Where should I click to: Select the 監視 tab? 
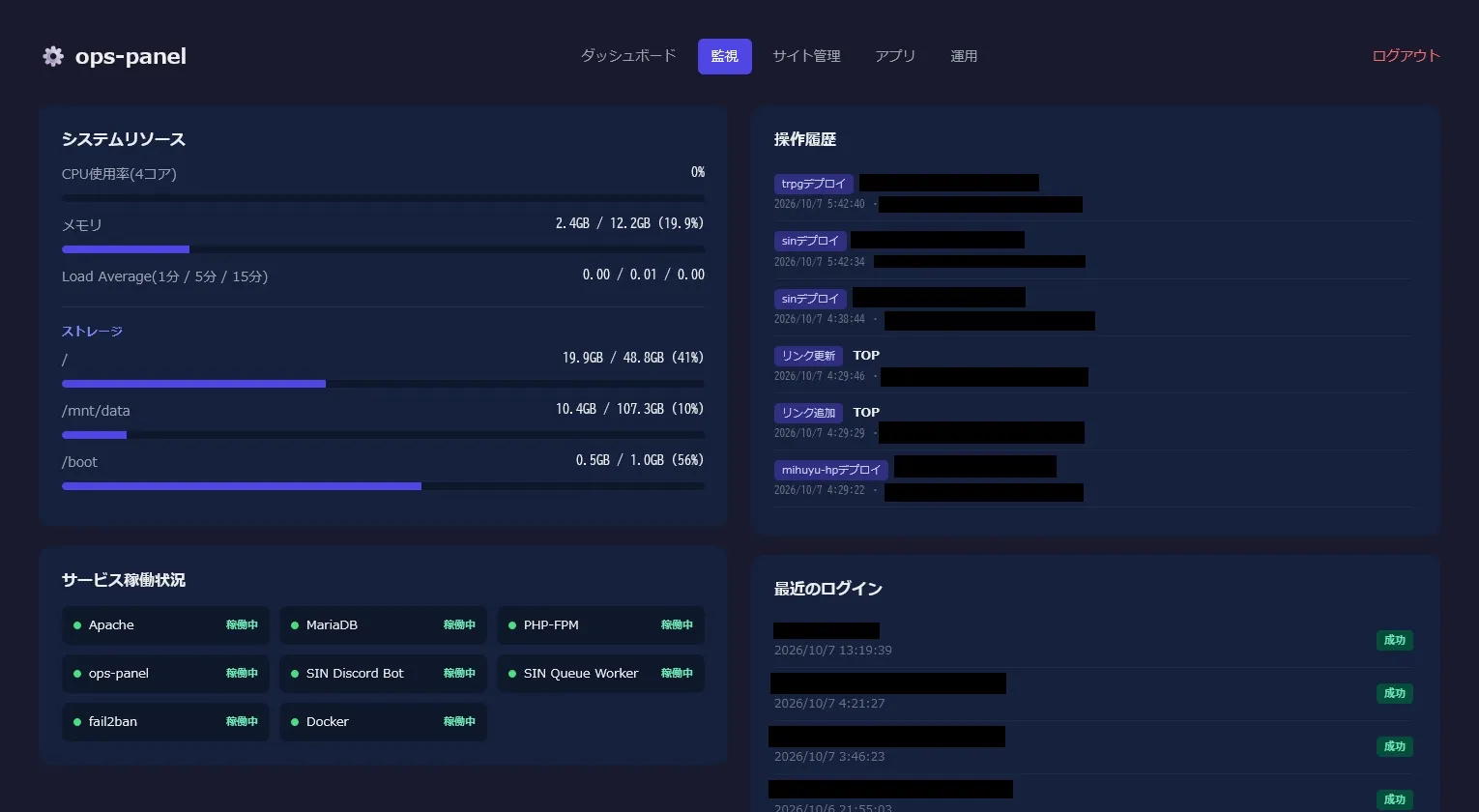click(725, 56)
